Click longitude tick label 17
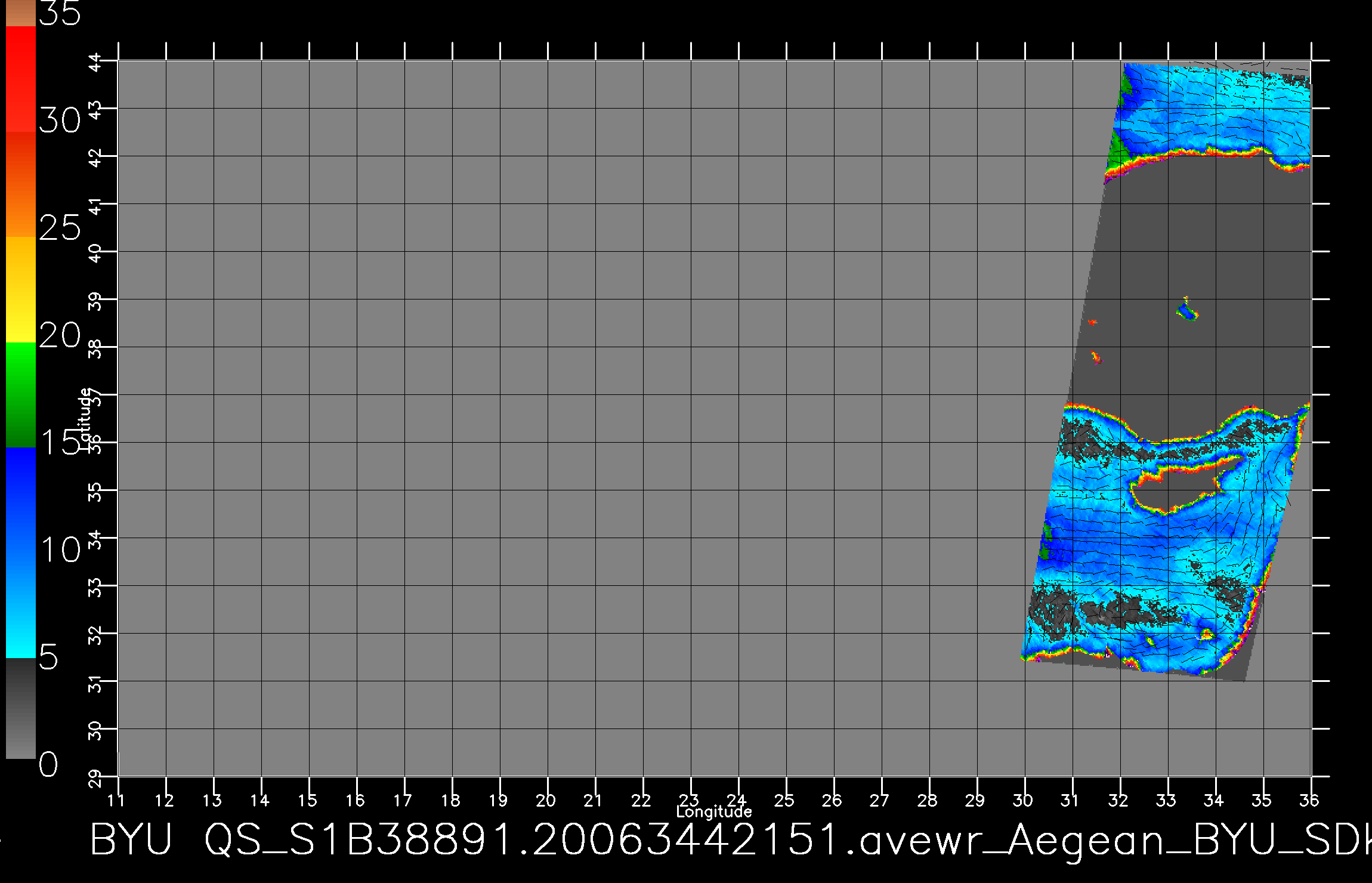The width and height of the screenshot is (1372, 883). (403, 800)
